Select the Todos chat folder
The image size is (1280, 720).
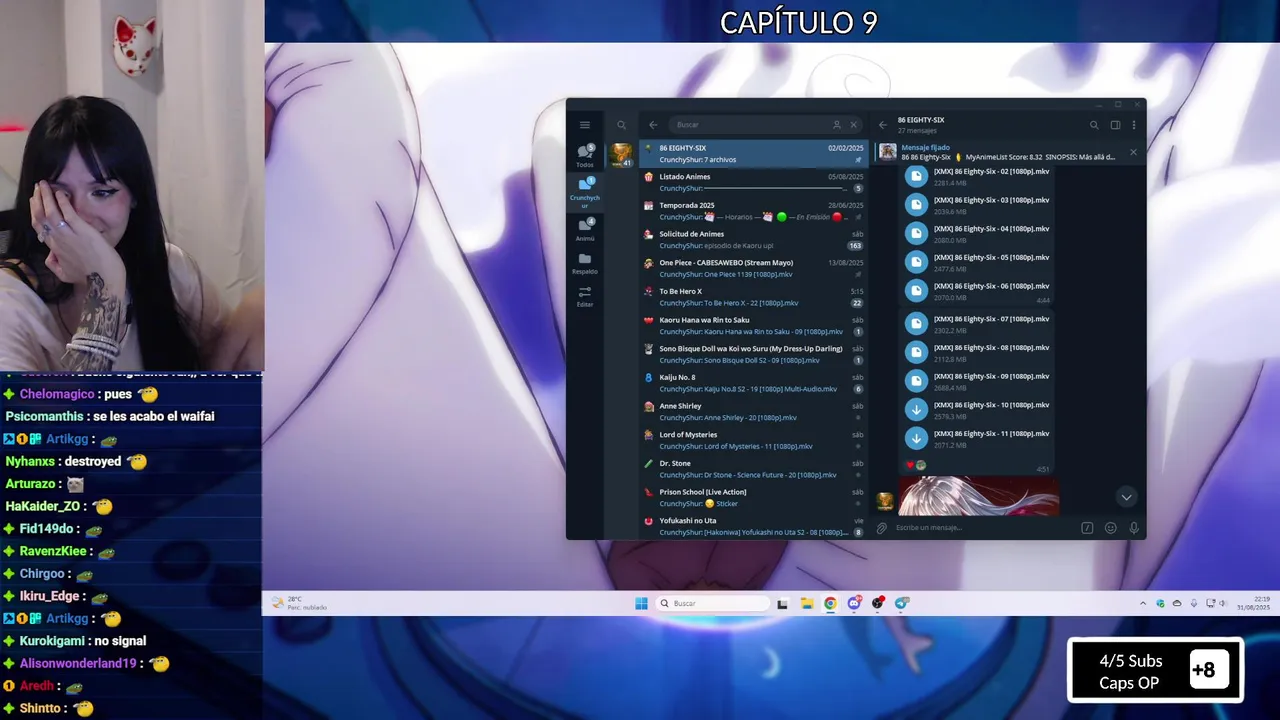click(x=585, y=155)
